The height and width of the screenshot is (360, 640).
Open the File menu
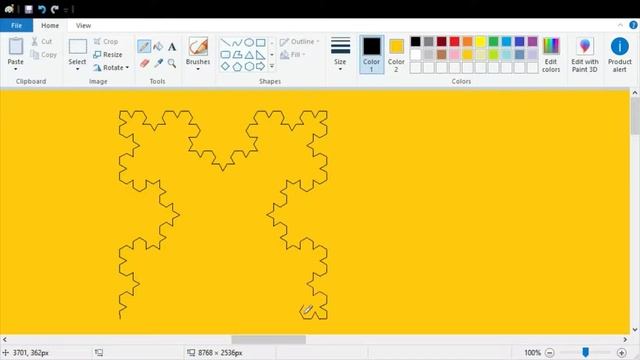(x=16, y=25)
